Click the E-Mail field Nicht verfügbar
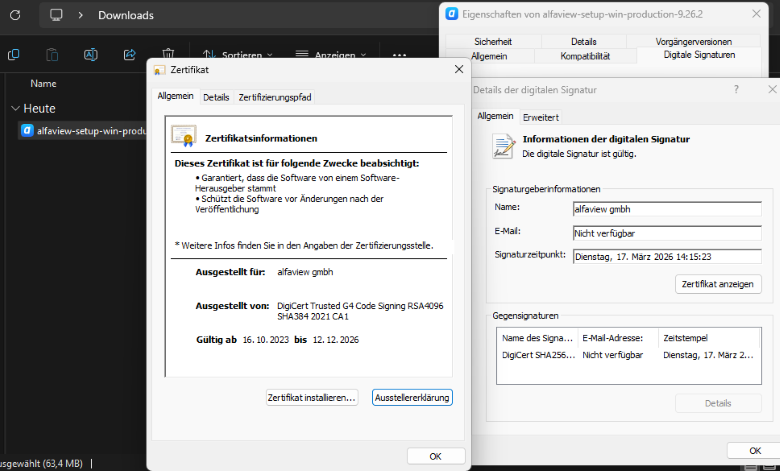This screenshot has height=471, width=780. [667, 233]
